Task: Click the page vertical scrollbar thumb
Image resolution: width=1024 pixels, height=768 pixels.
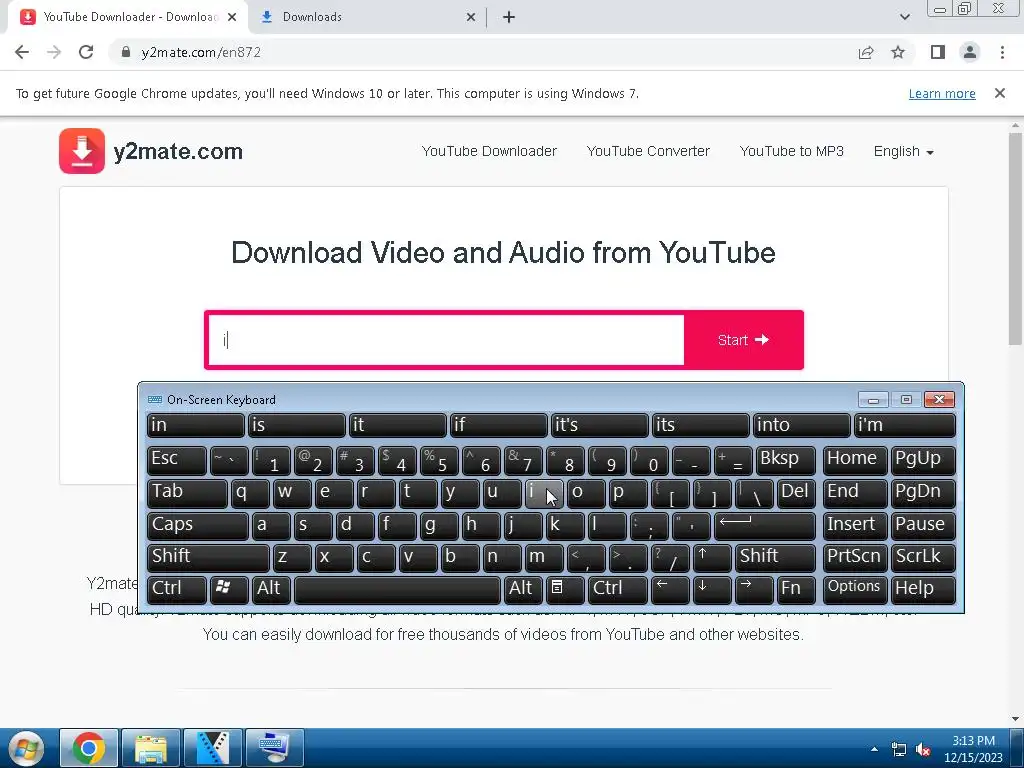Action: click(1015, 238)
